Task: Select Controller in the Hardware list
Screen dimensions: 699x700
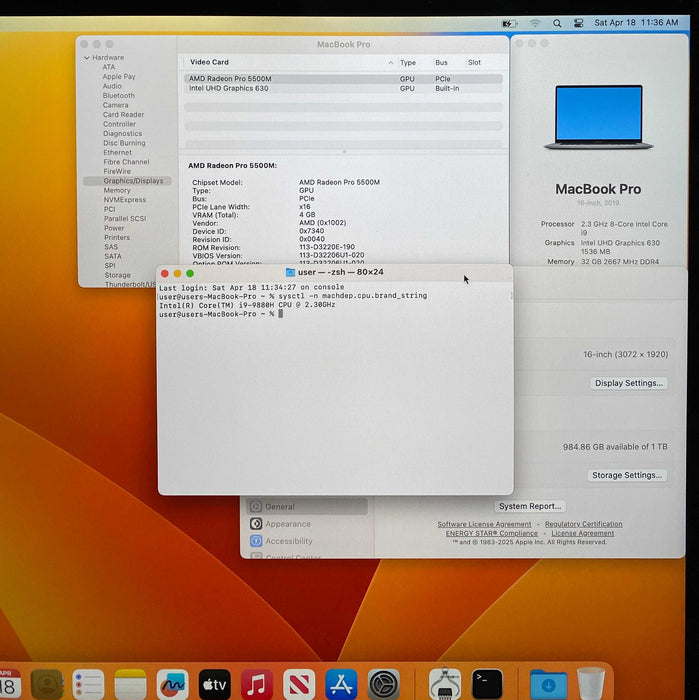Action: (119, 124)
